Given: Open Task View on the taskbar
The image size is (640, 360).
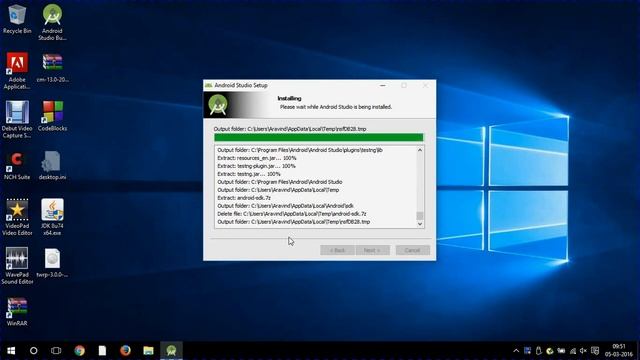Looking at the screenshot, I should tap(56, 351).
